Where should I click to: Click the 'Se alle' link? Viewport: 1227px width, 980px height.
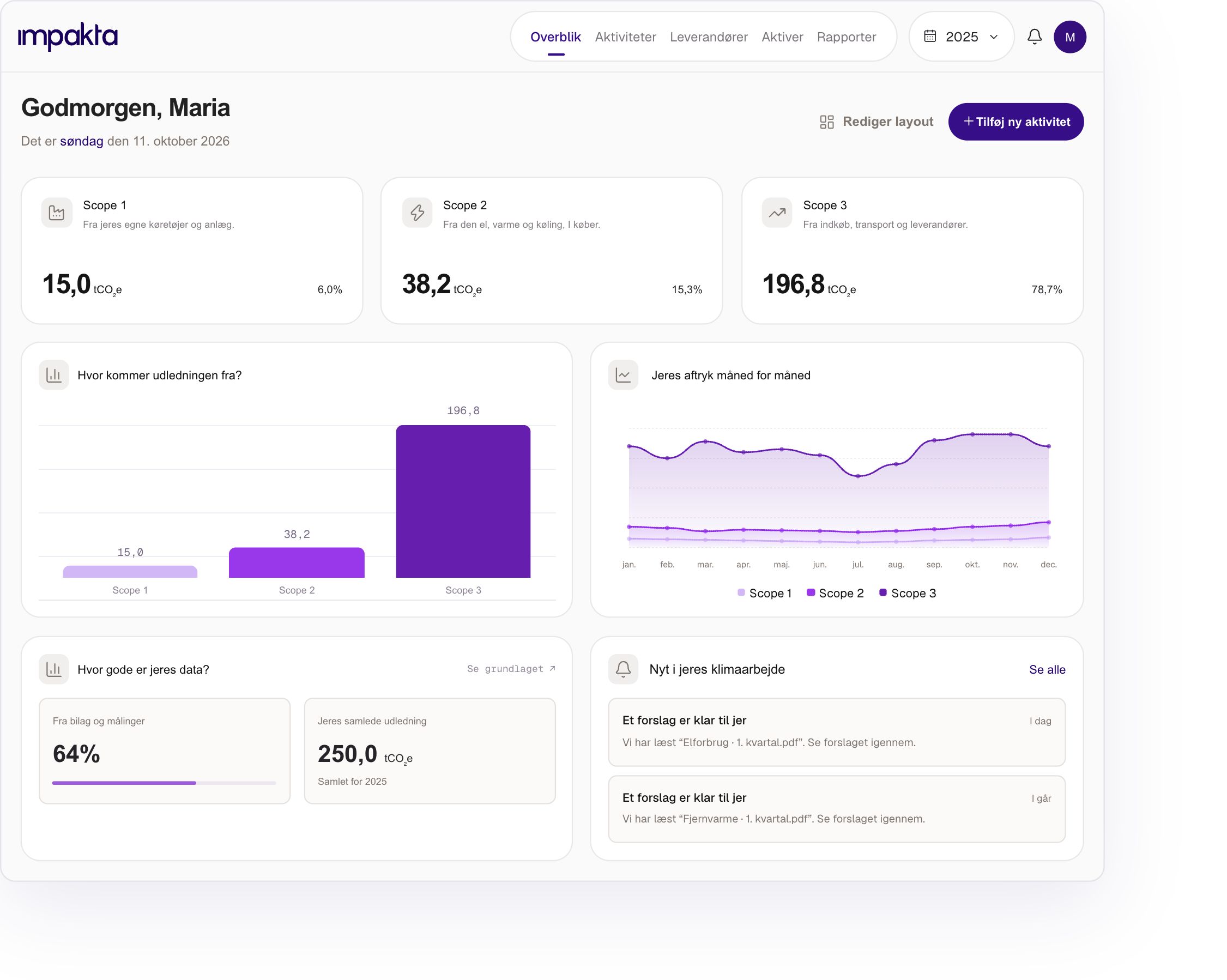click(x=1047, y=669)
